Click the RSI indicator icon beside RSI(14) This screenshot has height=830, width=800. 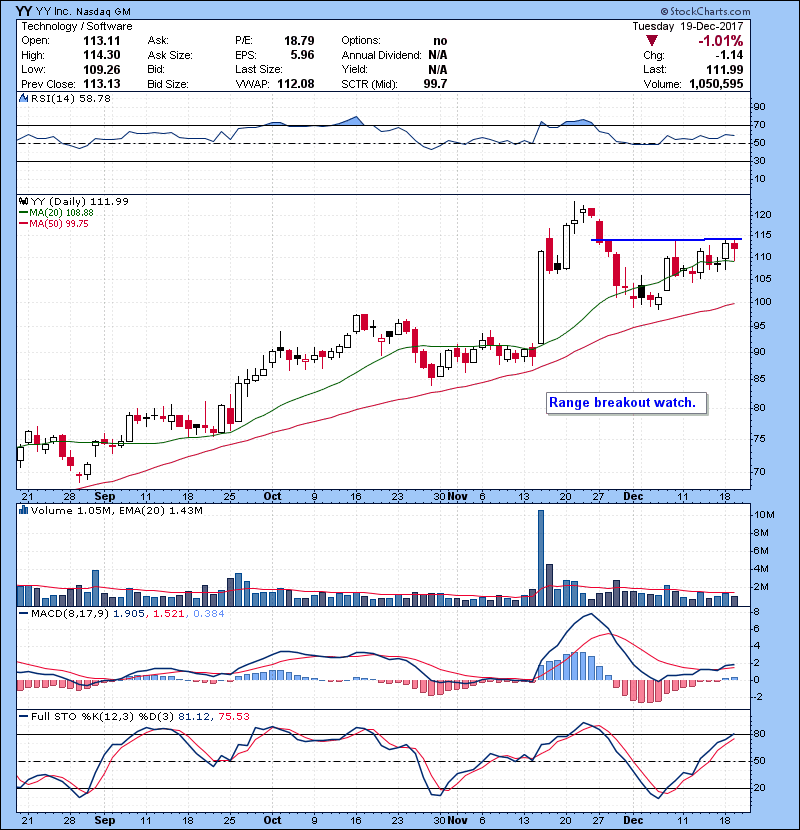coord(23,98)
